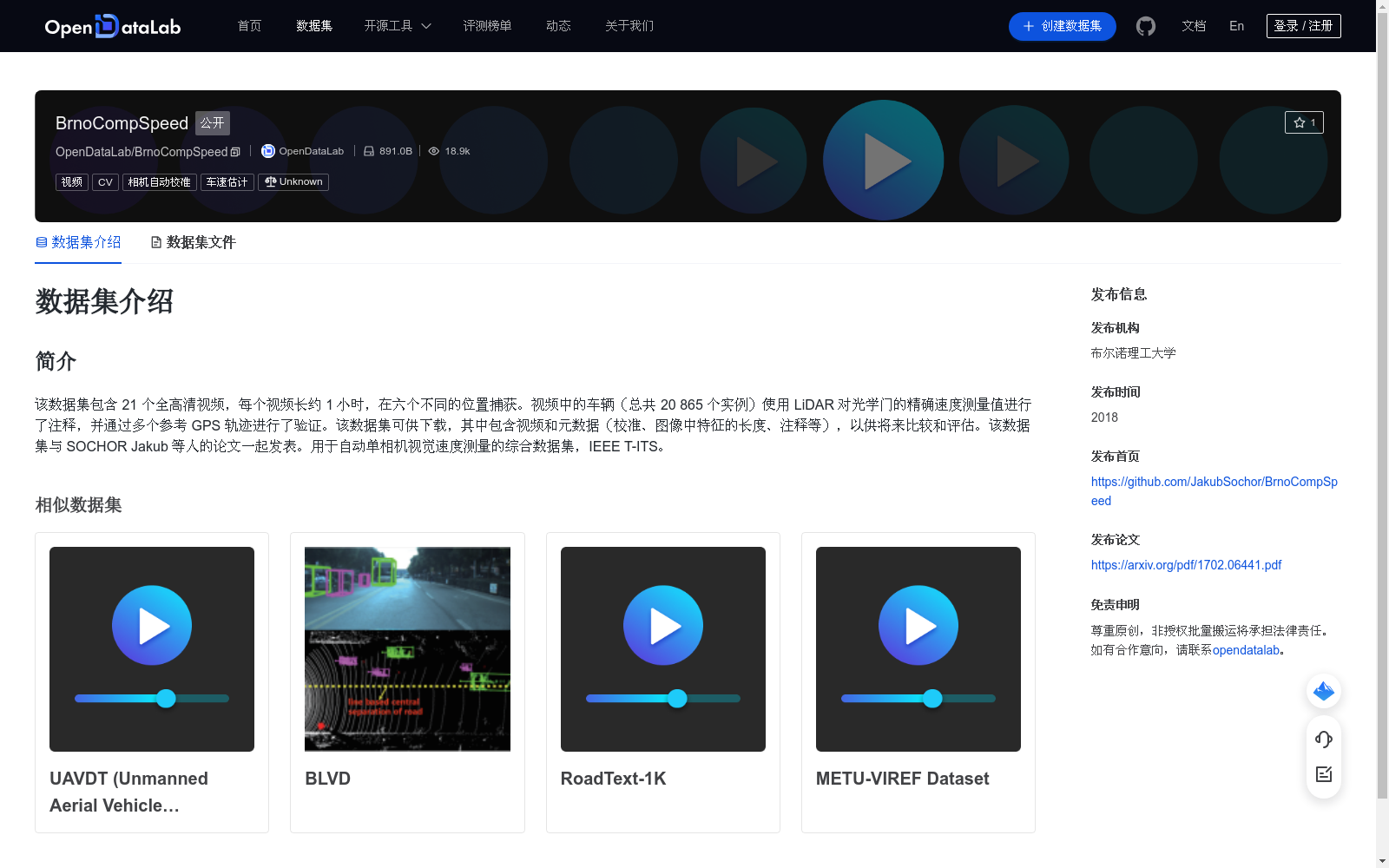Click the 车速估计 tag
1389x868 pixels.
click(227, 182)
